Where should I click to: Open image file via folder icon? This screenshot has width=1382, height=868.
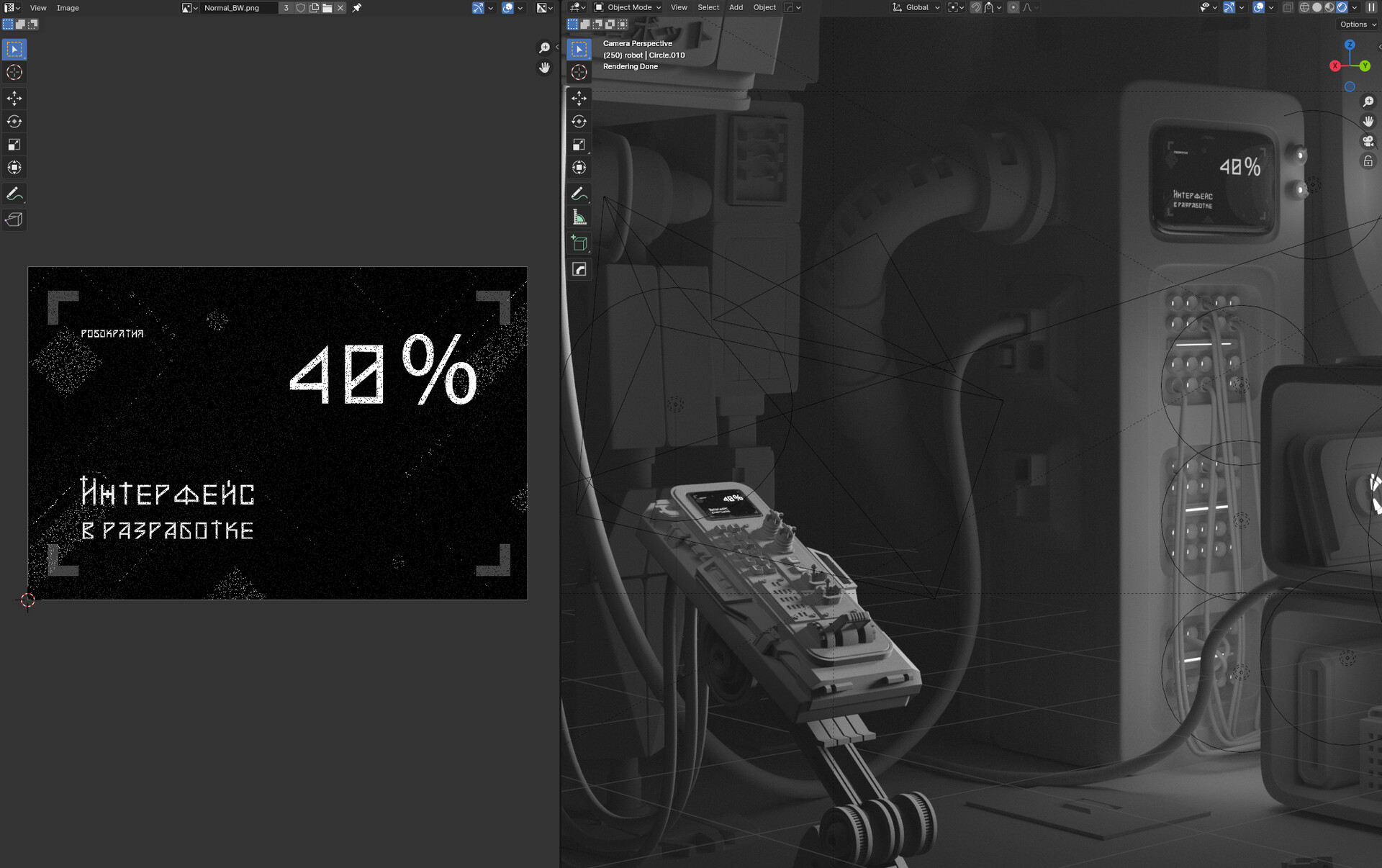[328, 8]
